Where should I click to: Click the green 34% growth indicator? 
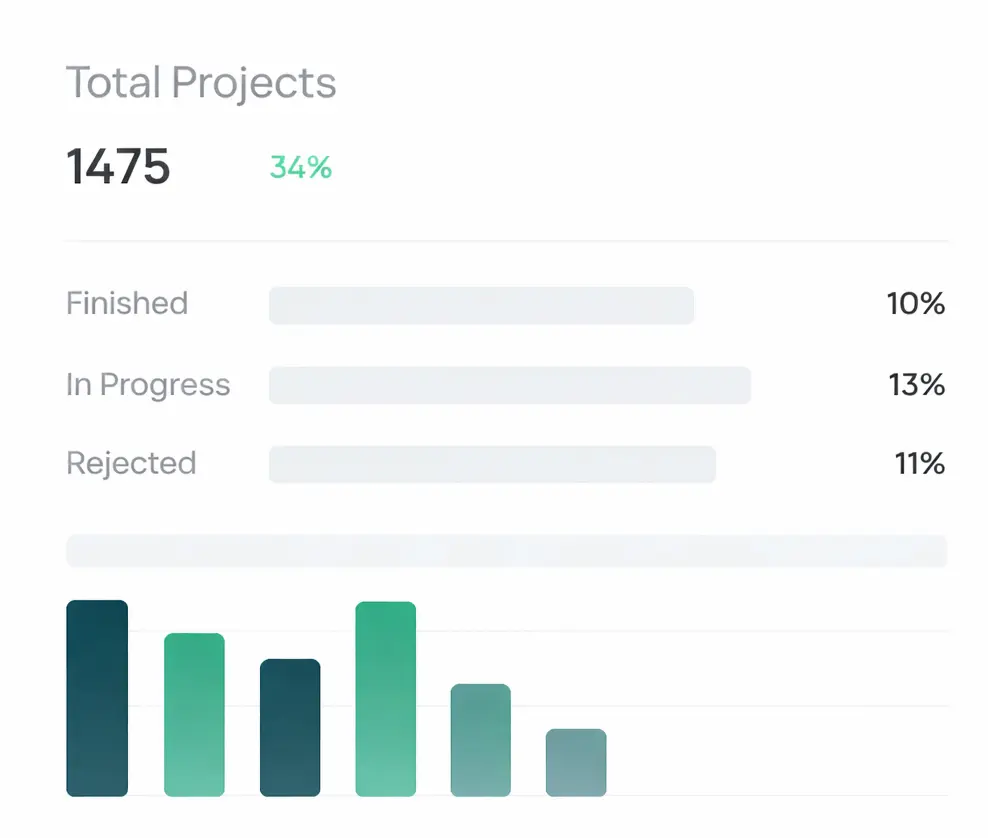click(300, 168)
